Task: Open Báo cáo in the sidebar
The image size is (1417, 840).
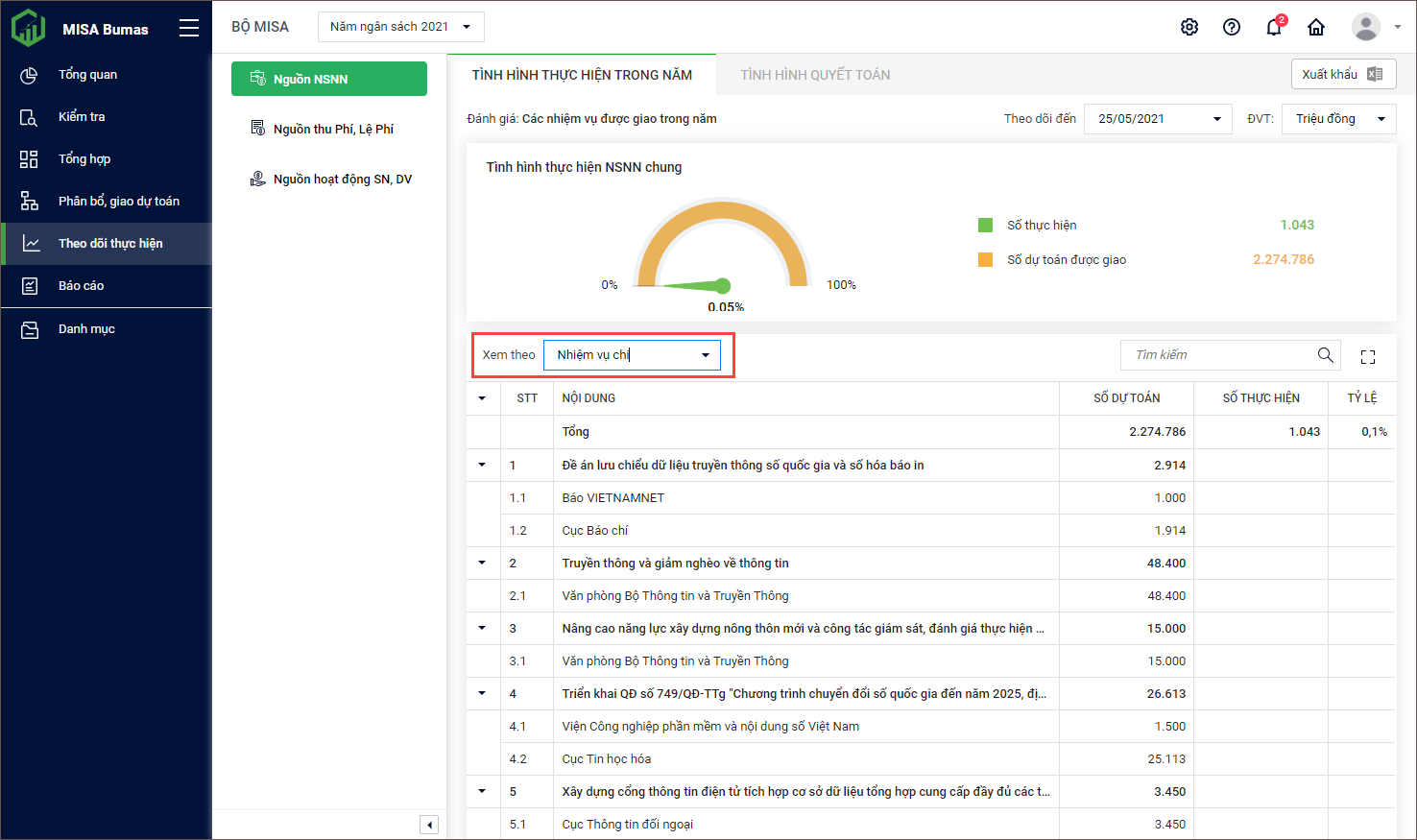Action: (x=81, y=285)
